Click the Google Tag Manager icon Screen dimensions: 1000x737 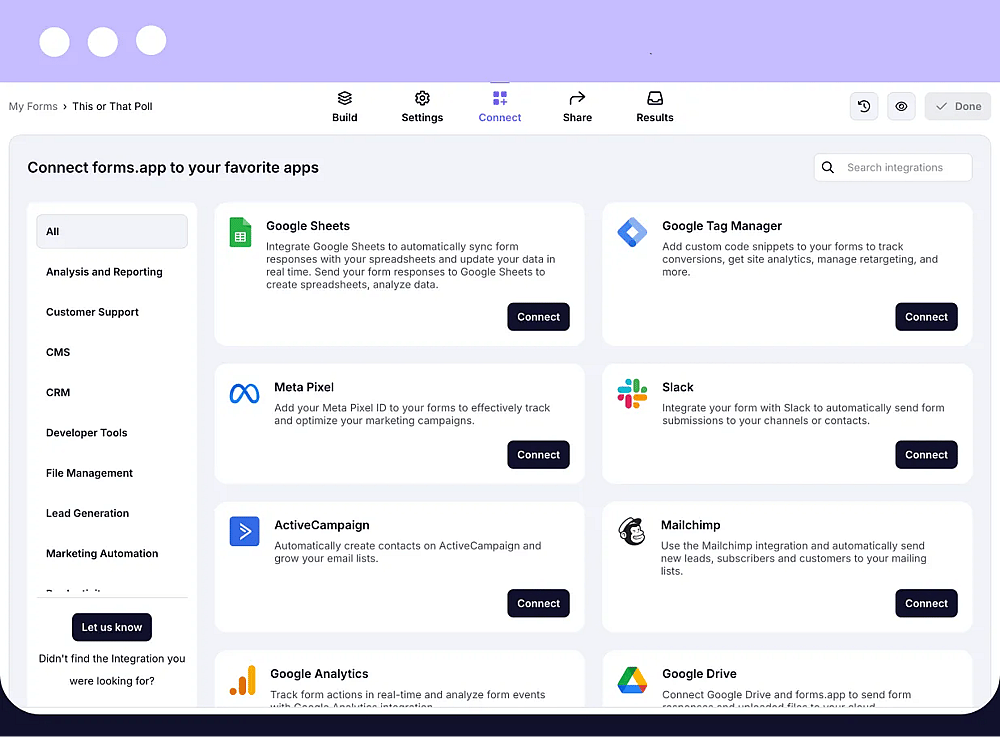pyautogui.click(x=632, y=232)
